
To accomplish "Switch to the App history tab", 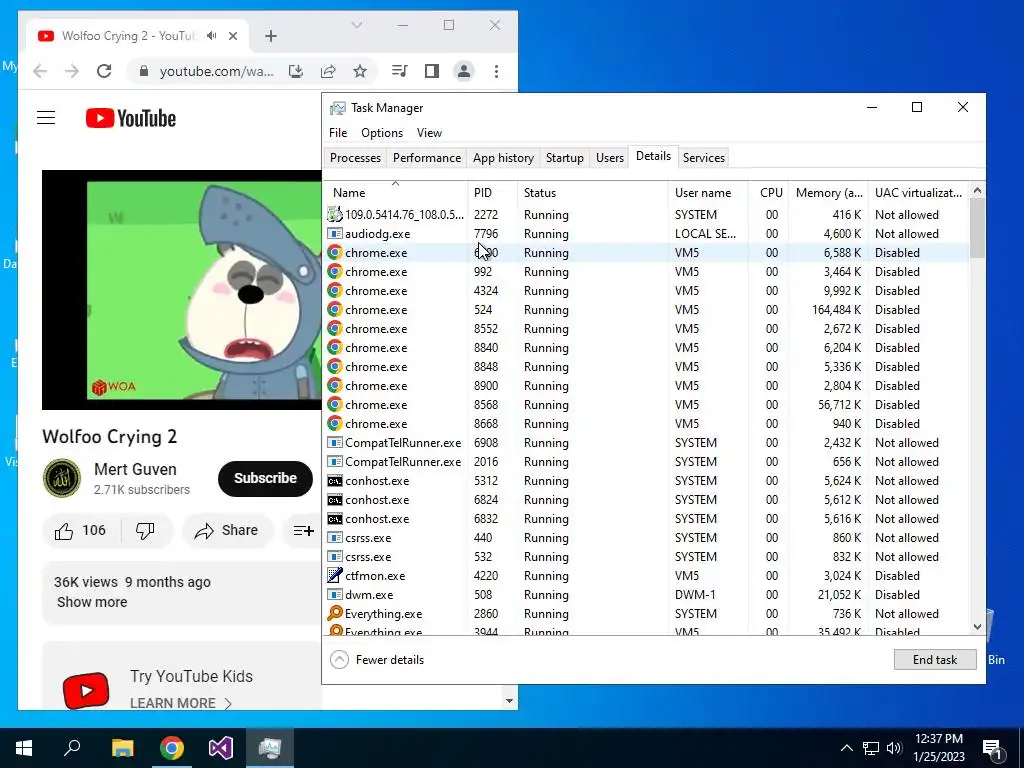I will point(503,157).
